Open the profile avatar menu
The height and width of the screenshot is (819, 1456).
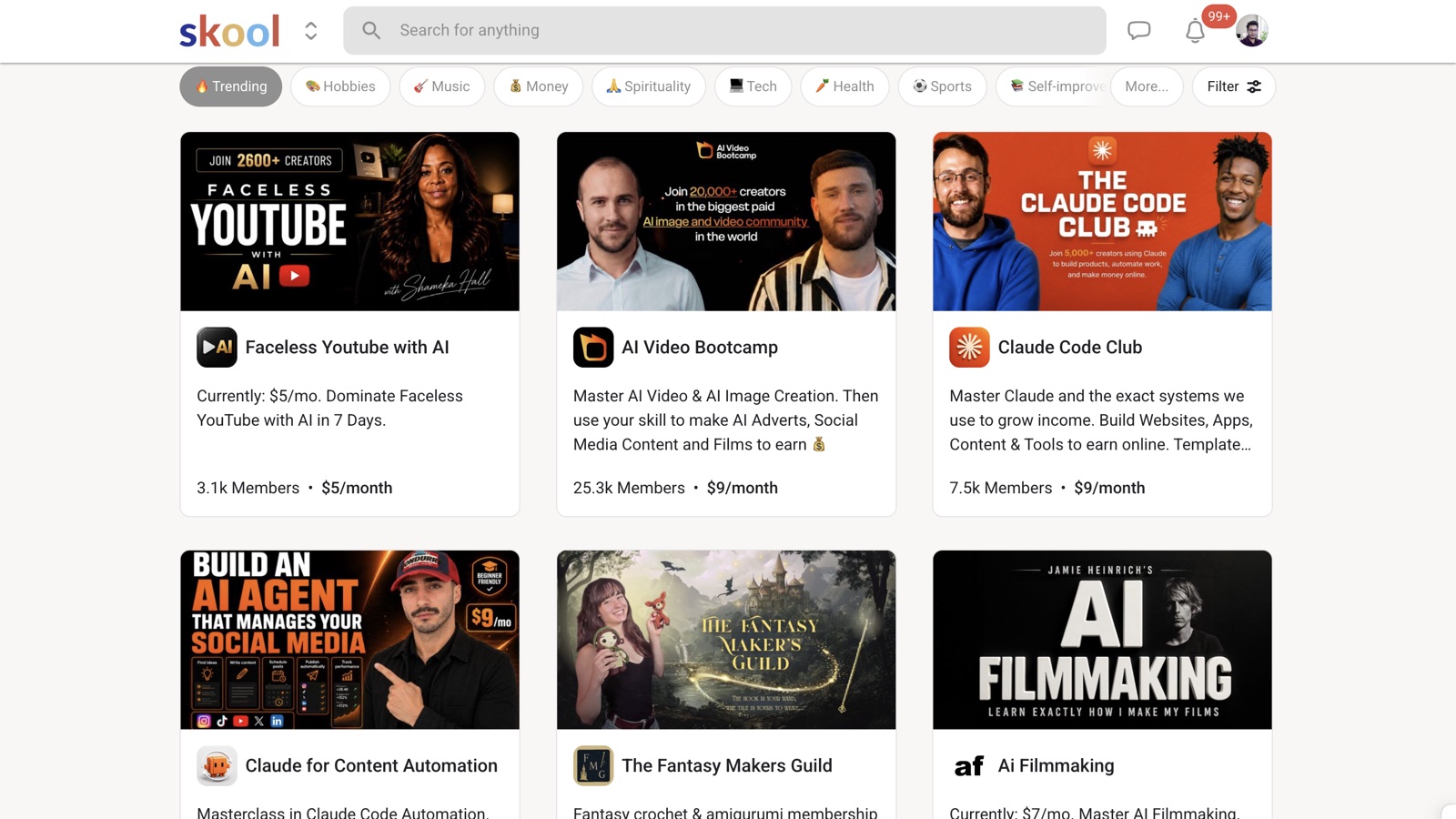(1252, 31)
